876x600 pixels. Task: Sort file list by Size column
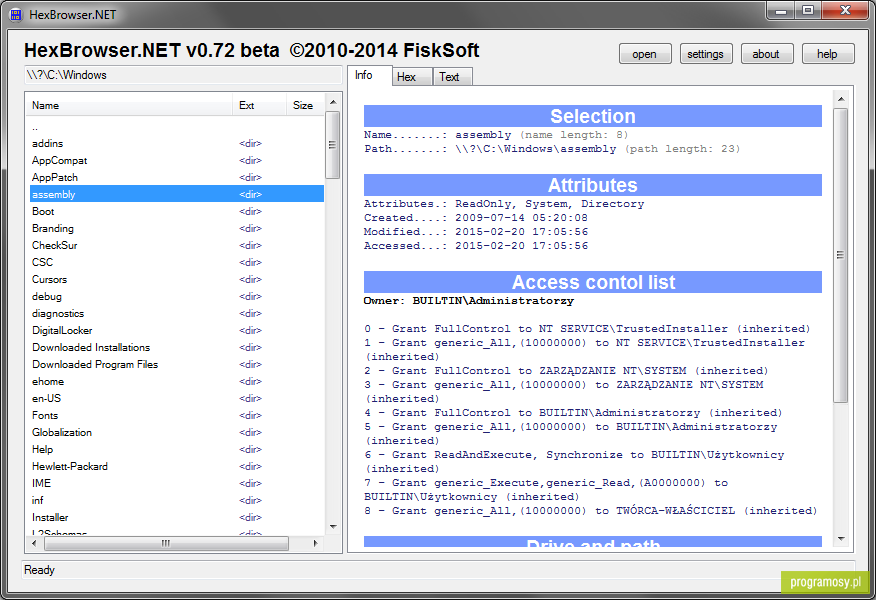305,105
